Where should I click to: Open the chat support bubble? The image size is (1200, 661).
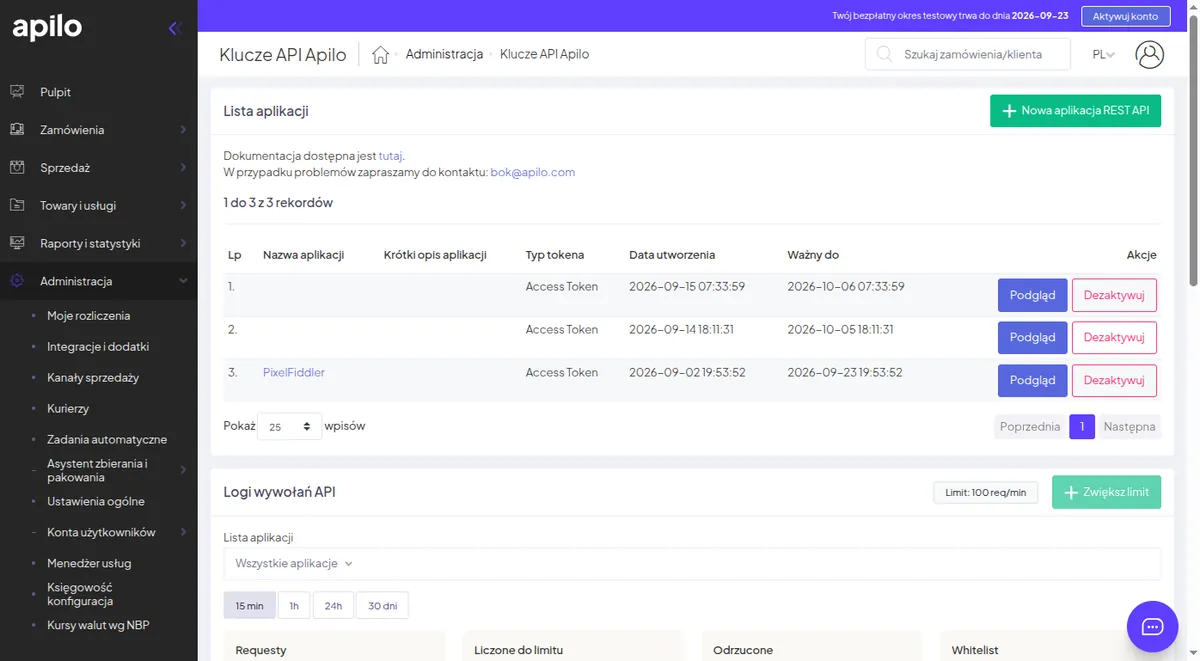pyautogui.click(x=1152, y=627)
